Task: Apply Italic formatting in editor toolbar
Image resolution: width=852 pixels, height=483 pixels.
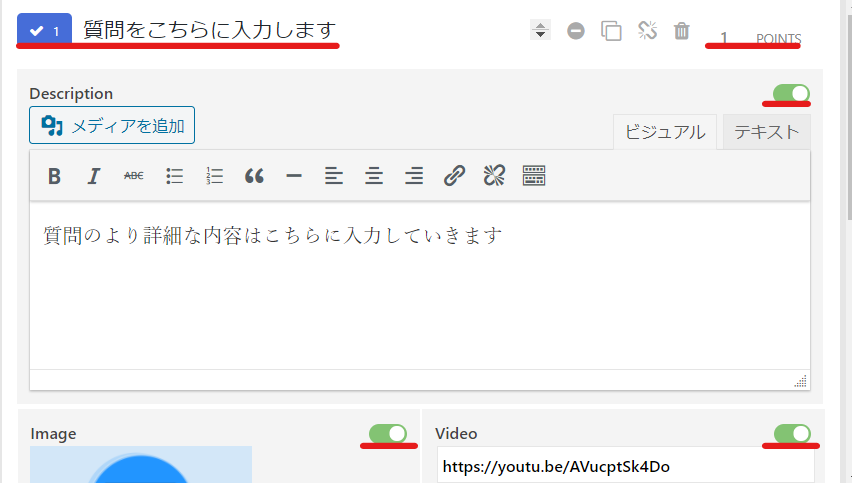Action: tap(94, 176)
